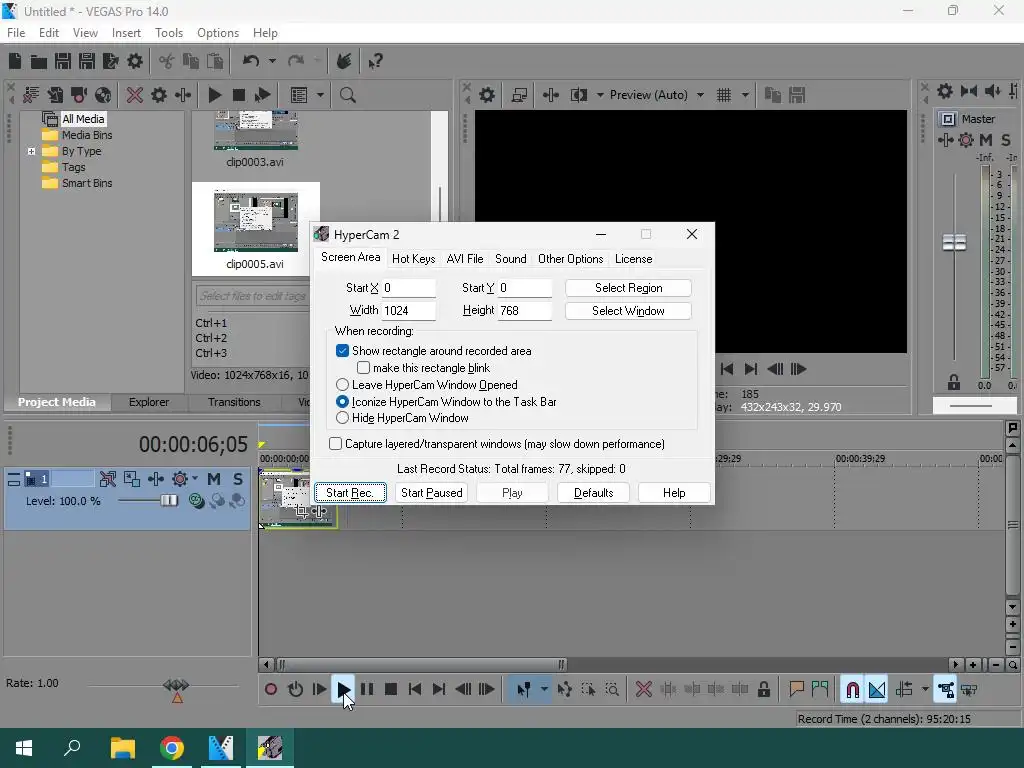The image size is (1024, 768).
Task: Toggle Automatic Crossfades icon
Action: [877, 689]
